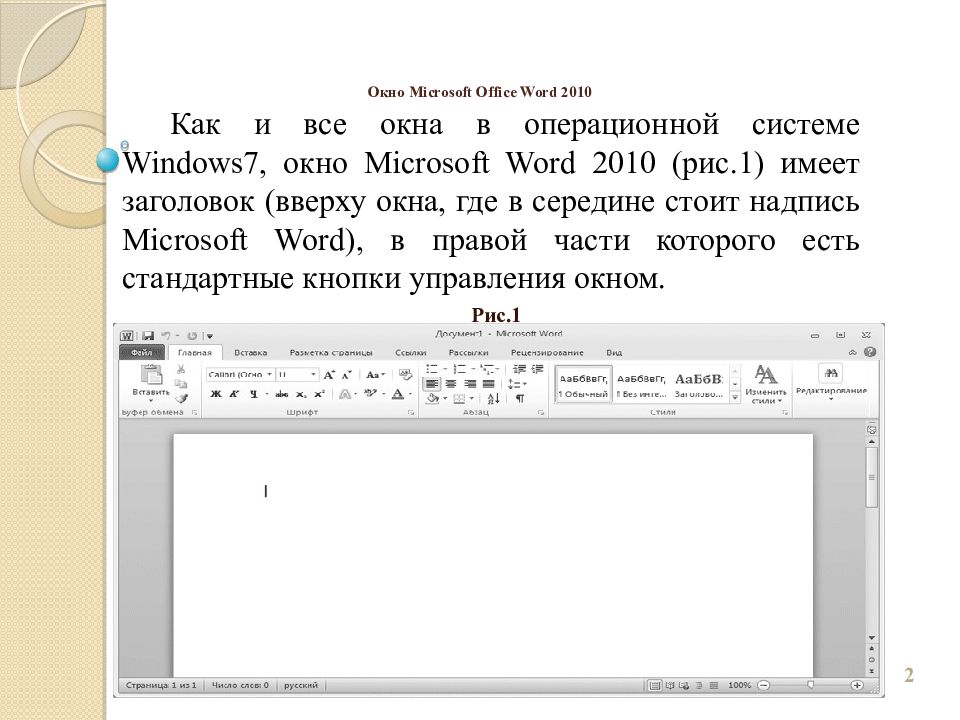
Task: Select the Без интервала style
Action: pos(641,385)
